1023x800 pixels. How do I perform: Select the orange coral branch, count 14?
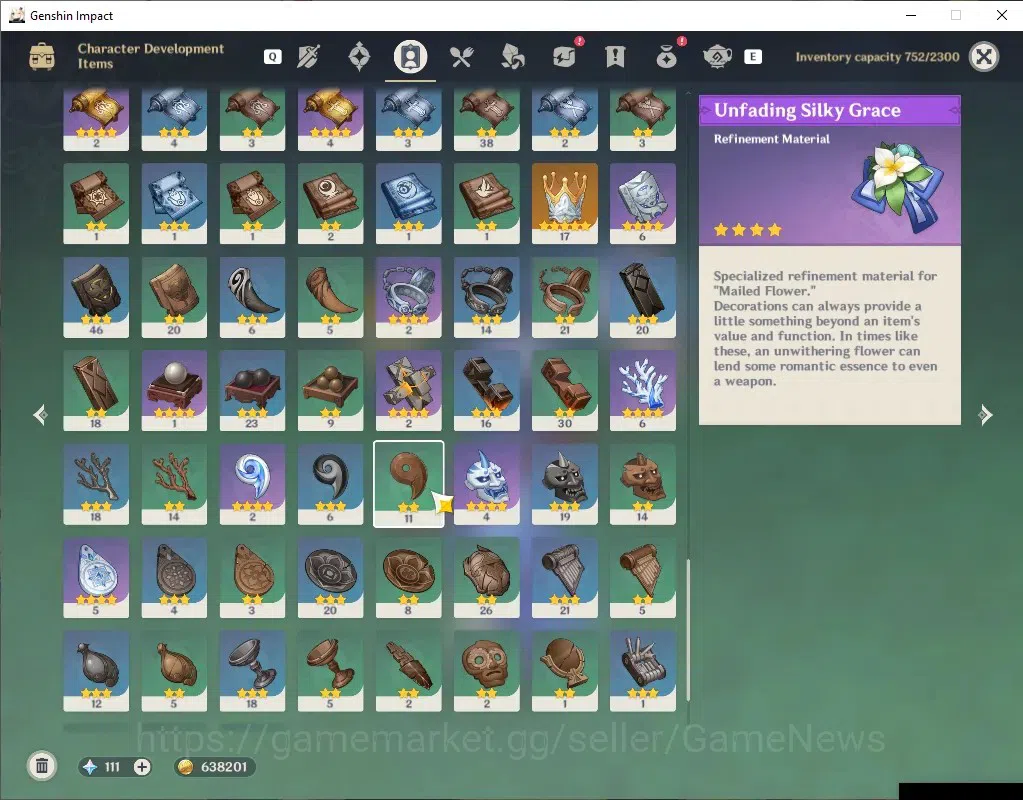tap(174, 484)
